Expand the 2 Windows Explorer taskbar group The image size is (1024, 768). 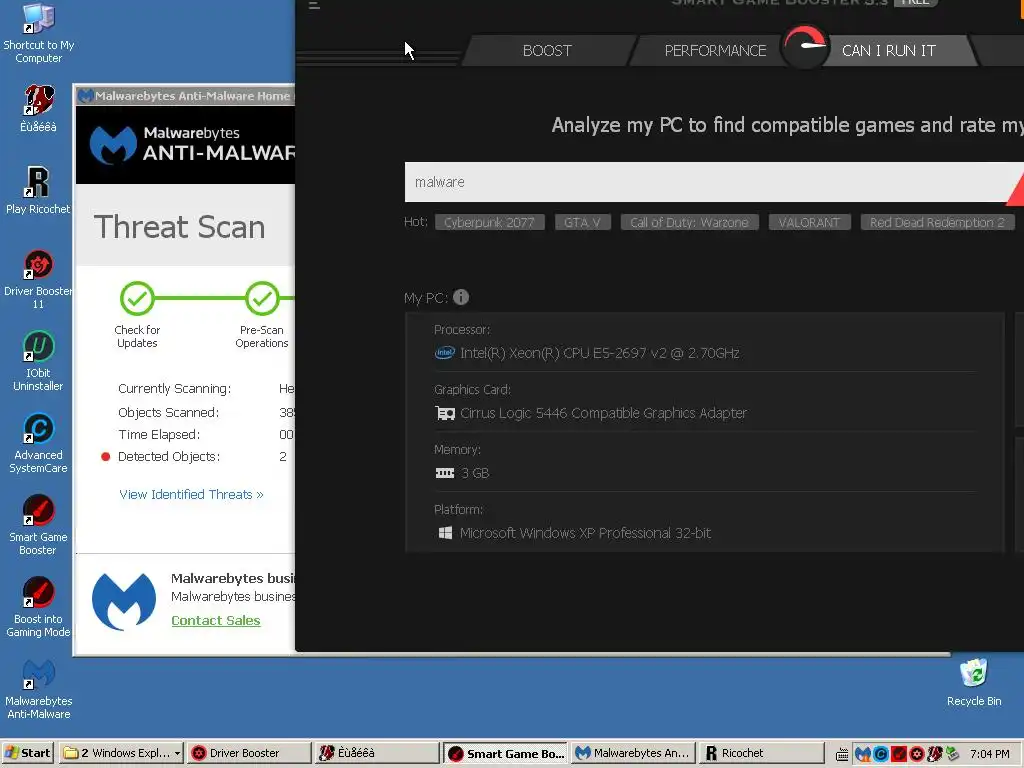pyautogui.click(x=121, y=753)
